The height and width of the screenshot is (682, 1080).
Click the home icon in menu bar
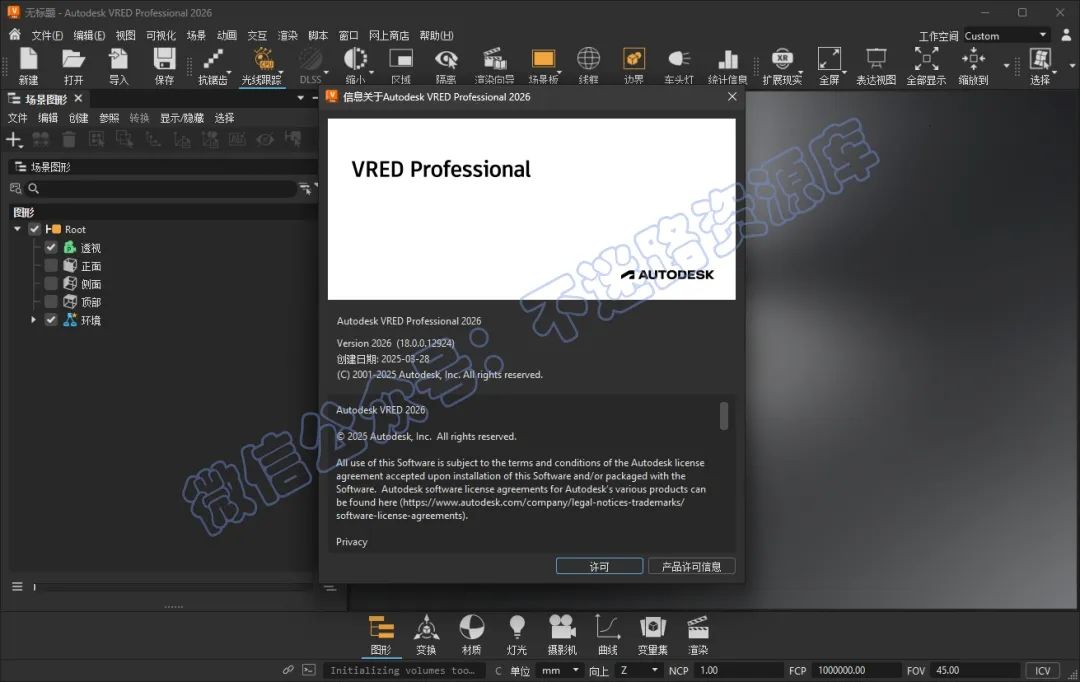click(x=14, y=34)
